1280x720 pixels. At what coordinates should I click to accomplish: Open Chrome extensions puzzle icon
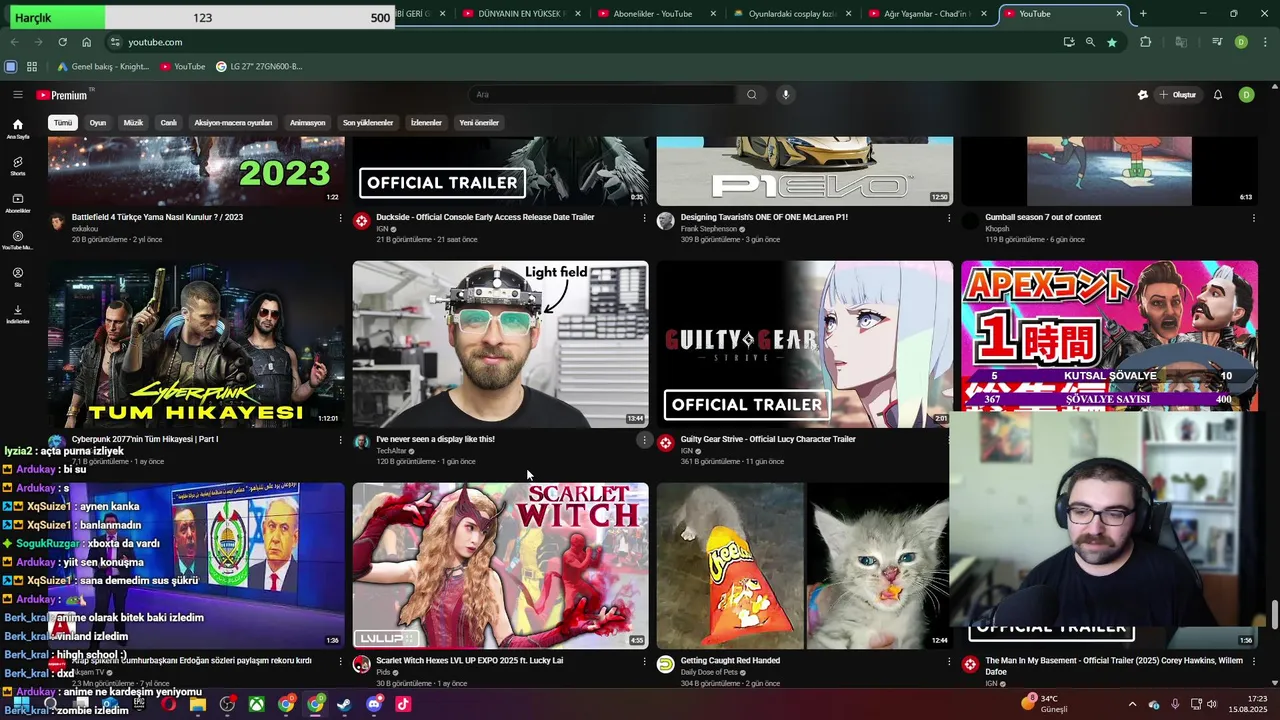tap(1146, 42)
